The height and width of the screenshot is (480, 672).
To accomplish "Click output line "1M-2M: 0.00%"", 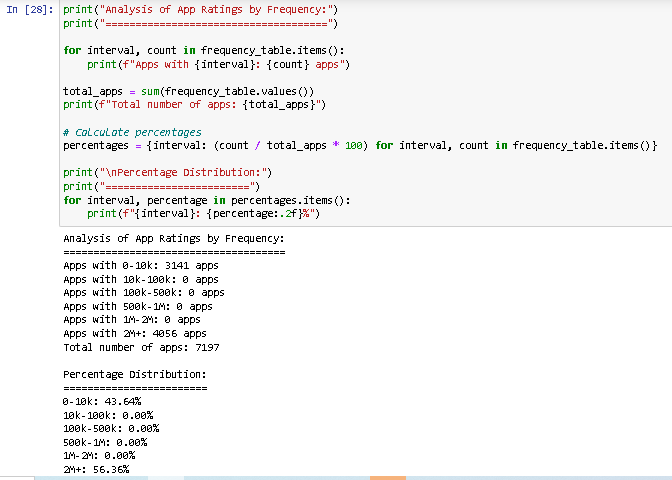I will 99,455.
